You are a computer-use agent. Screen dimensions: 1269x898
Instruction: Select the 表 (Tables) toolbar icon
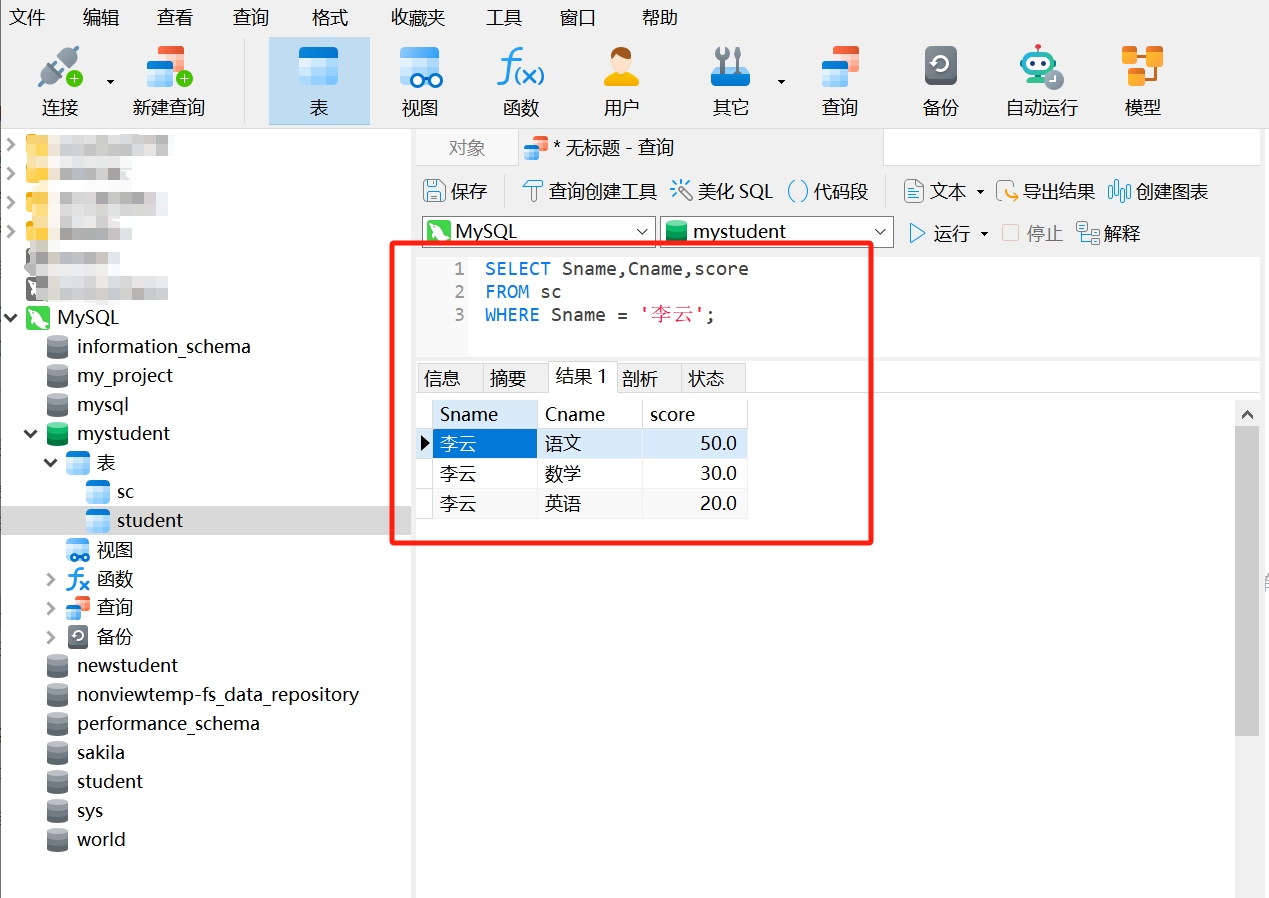pyautogui.click(x=318, y=80)
